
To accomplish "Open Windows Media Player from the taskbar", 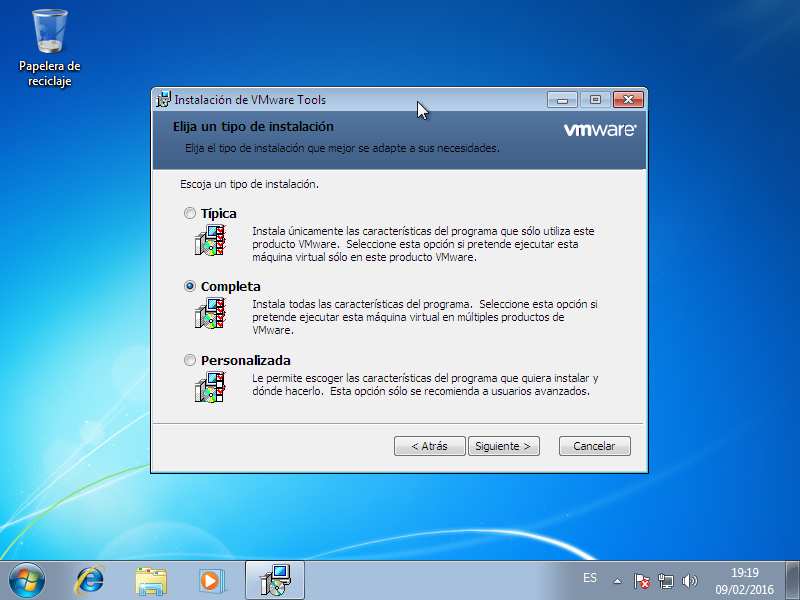I will (212, 581).
